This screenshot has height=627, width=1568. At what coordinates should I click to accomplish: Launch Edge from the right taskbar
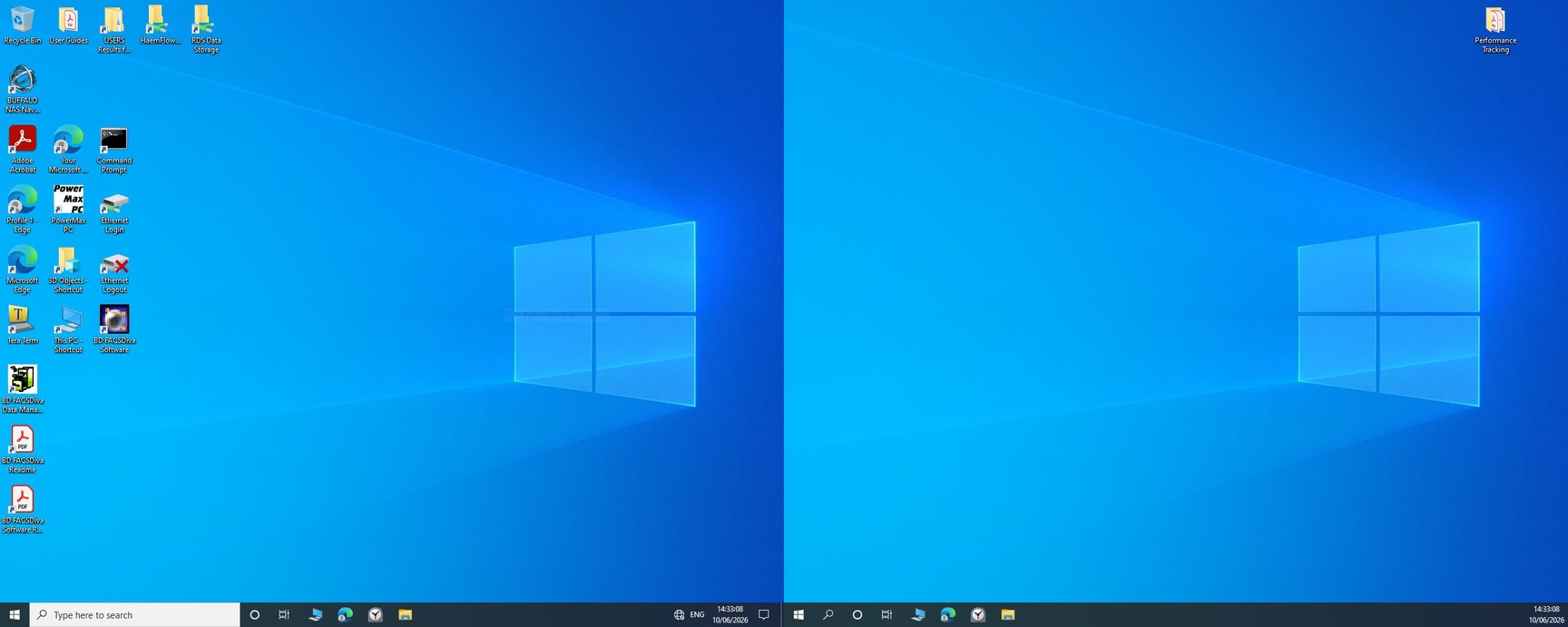[x=947, y=614]
